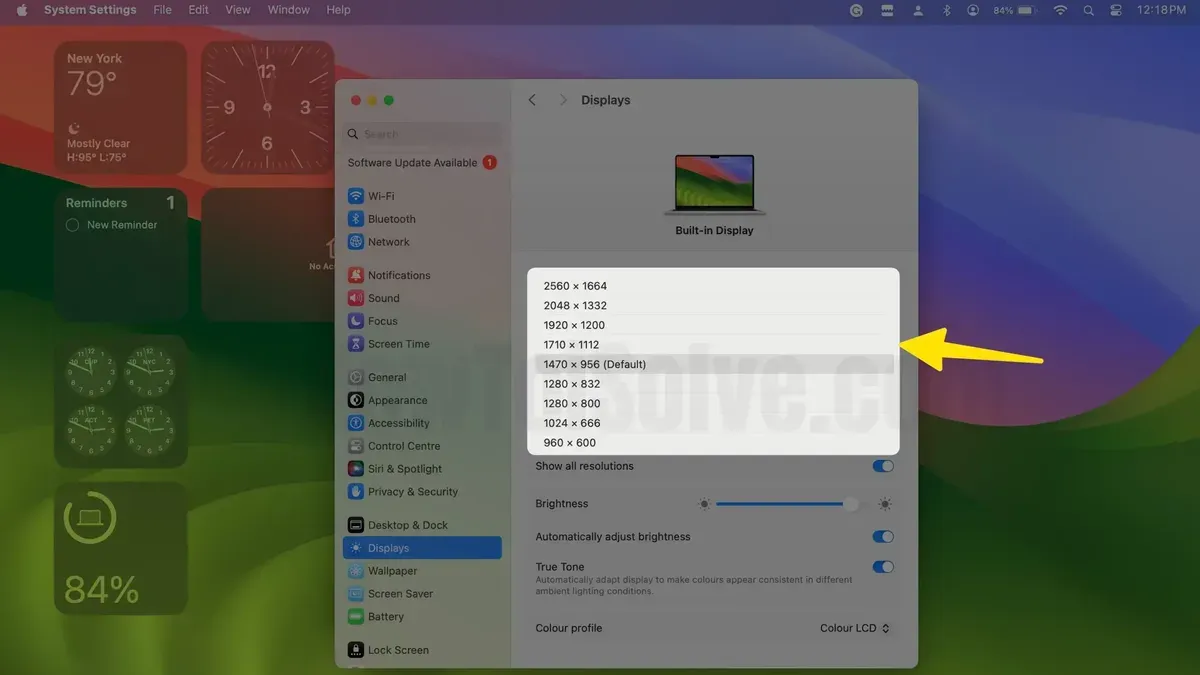Open Desktop & Dock icon
Screen dimensions: 1200x675
click(x=355, y=525)
